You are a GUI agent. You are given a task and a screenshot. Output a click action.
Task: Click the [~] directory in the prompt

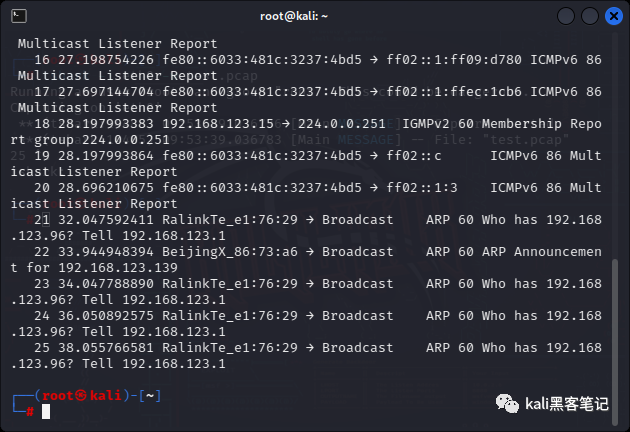point(150,395)
